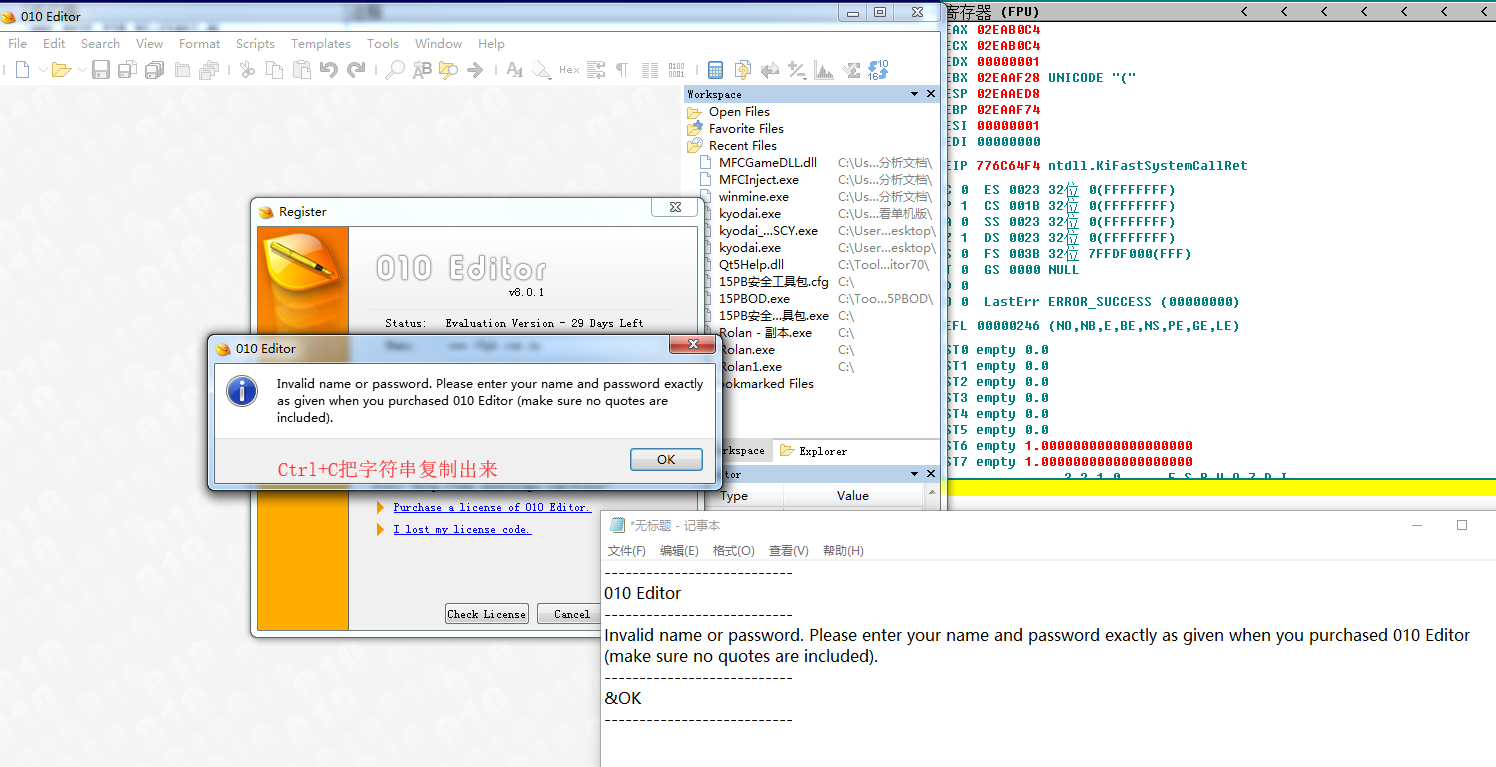Click the Close File toolbar icon

coord(182,70)
